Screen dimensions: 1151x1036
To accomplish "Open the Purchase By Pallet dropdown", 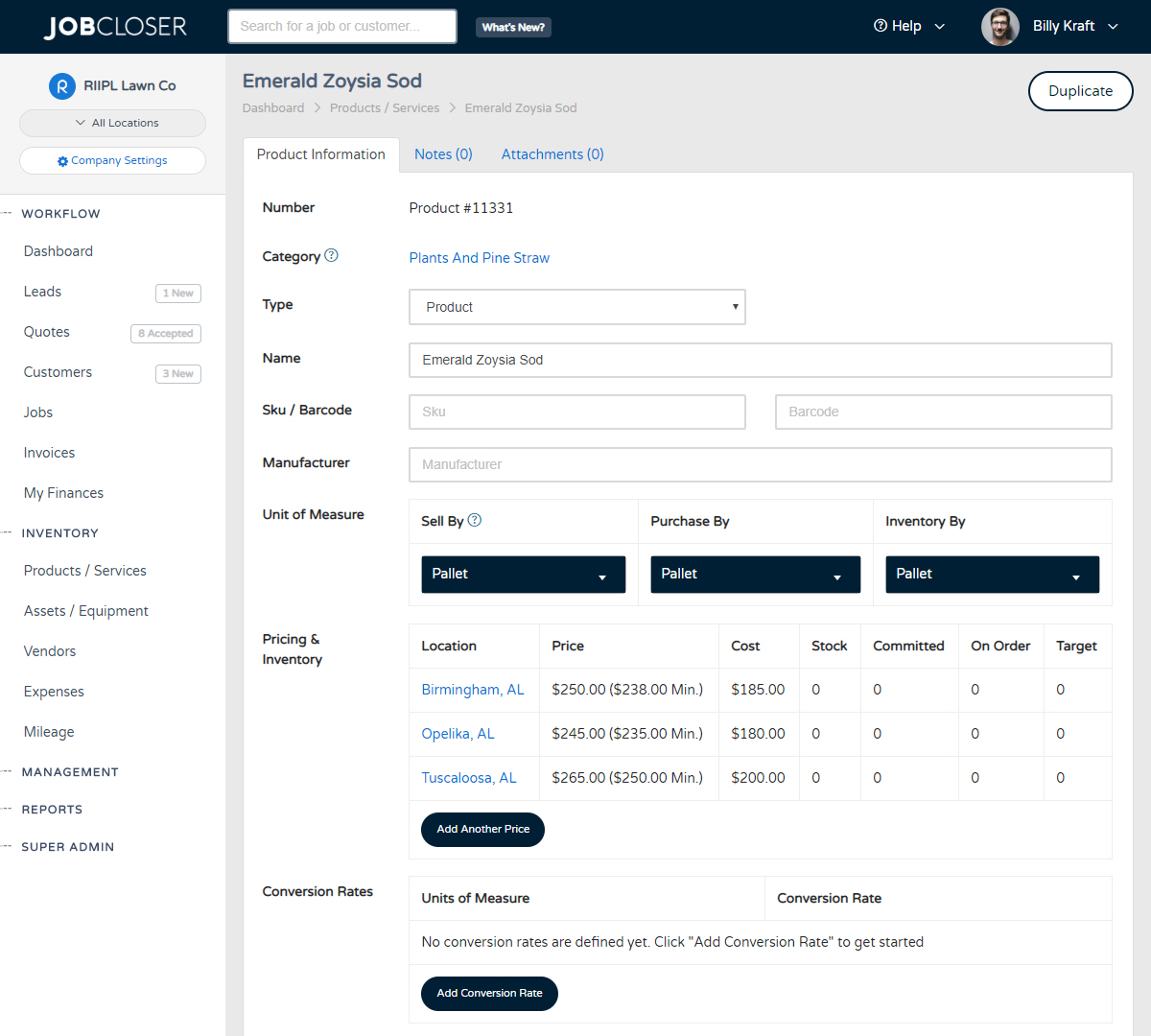I will [x=755, y=575].
